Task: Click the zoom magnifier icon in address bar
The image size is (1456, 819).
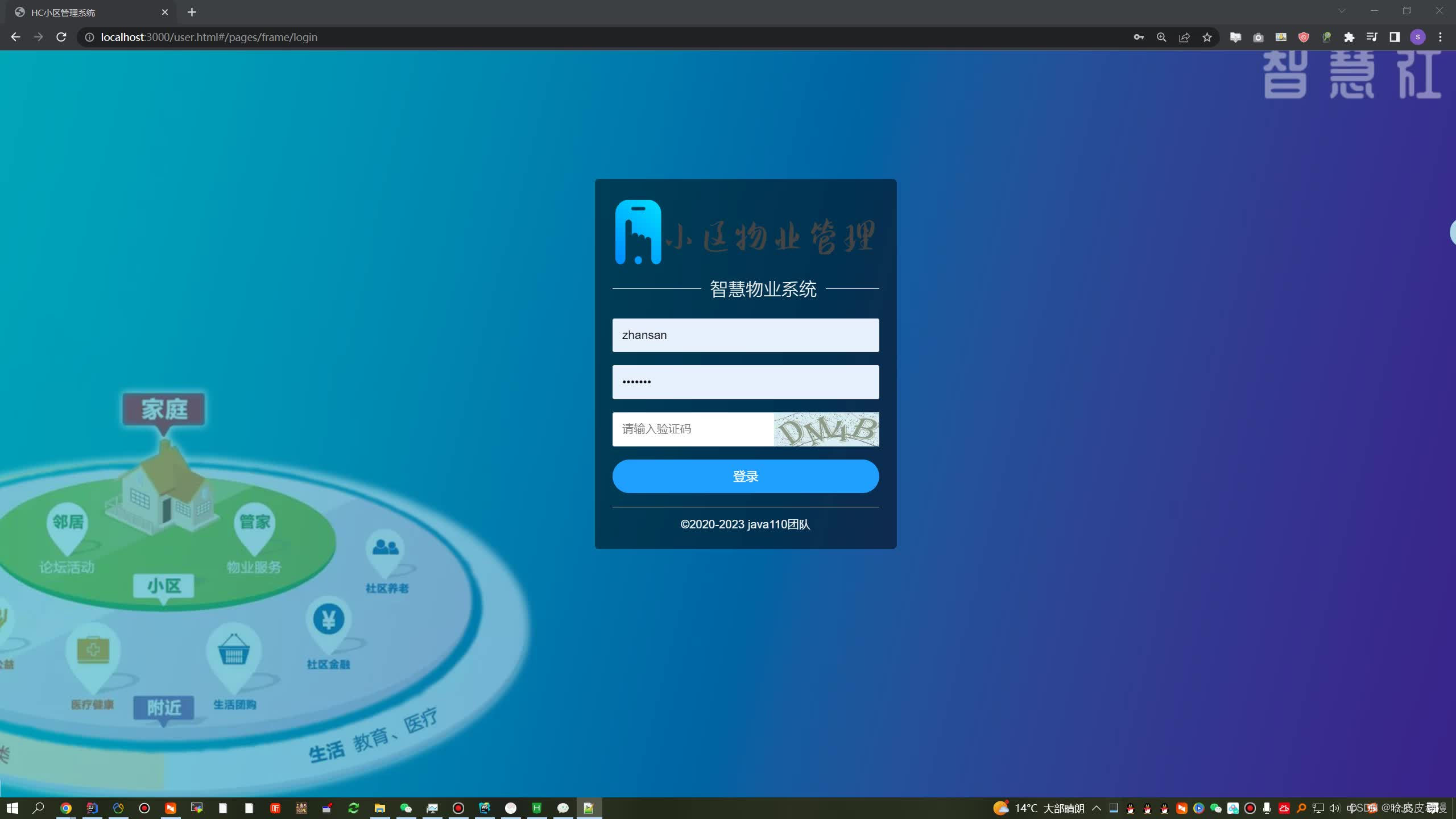Action: (1161, 38)
